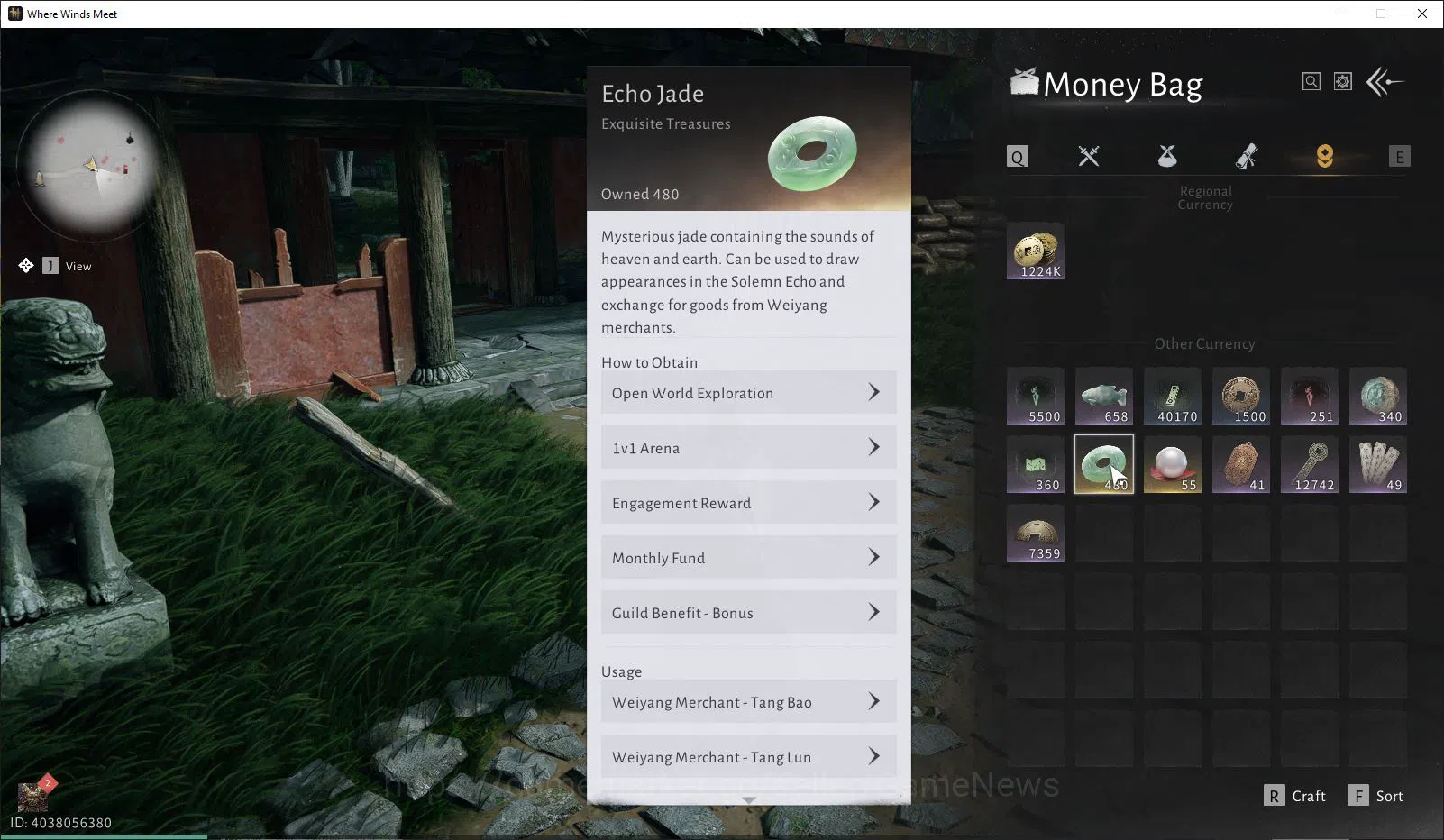Expand the Open World Exploration source
Viewport: 1444px width, 840px height.
pyautogui.click(x=749, y=393)
